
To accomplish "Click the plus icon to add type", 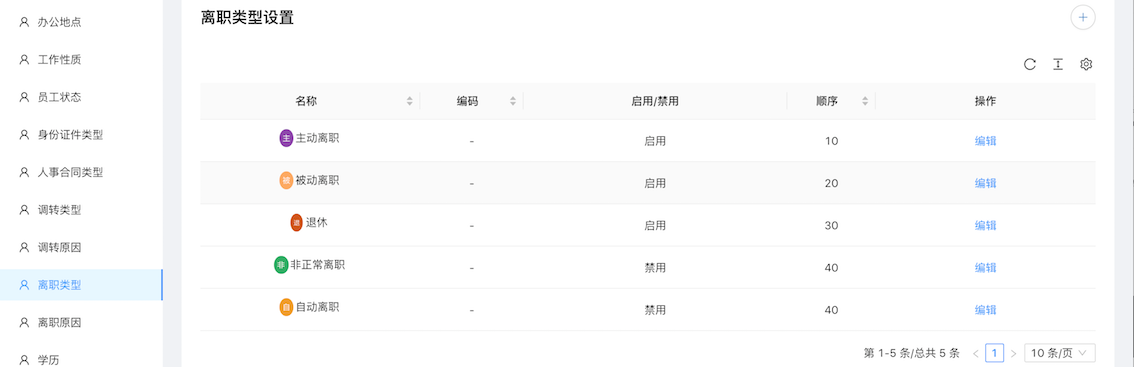I will tap(1083, 17).
